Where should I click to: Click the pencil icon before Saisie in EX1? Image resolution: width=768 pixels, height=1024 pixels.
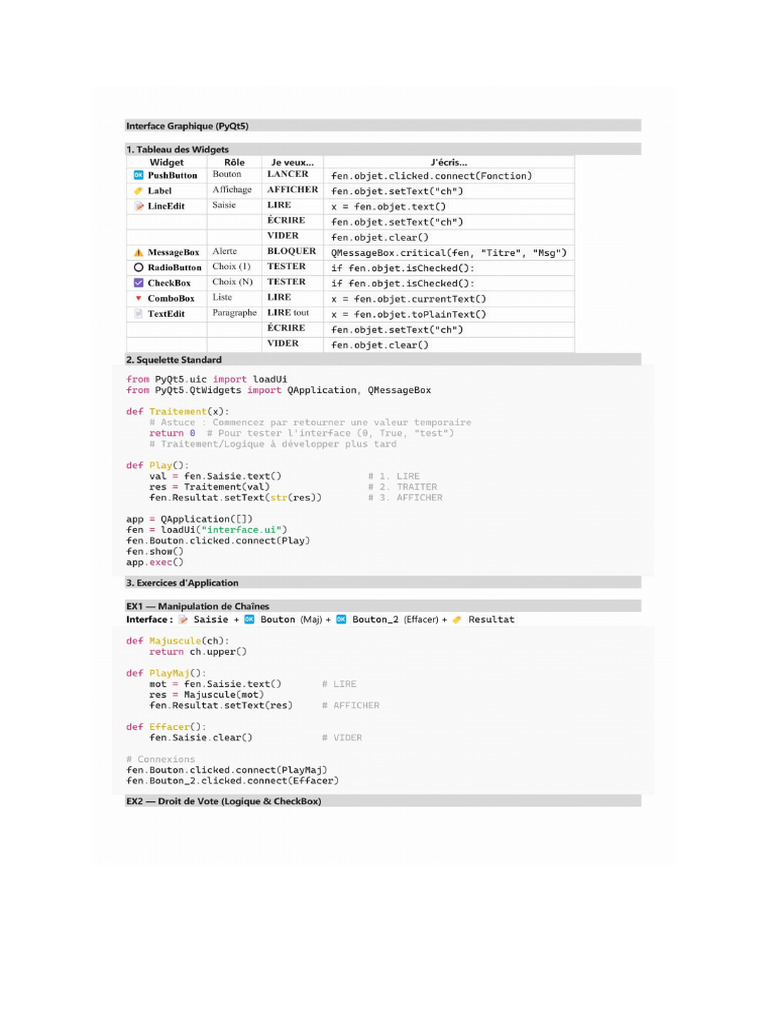[184, 619]
